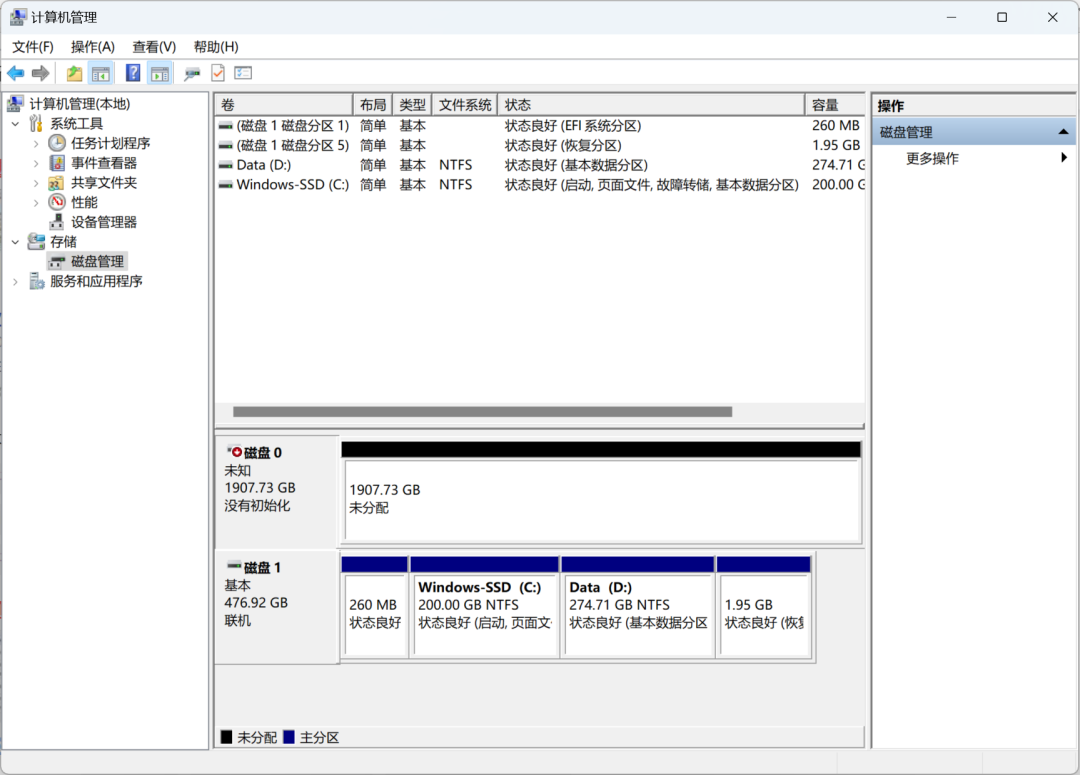Image resolution: width=1080 pixels, height=775 pixels.
Task: Click the Services and Applications icon
Action: point(37,281)
